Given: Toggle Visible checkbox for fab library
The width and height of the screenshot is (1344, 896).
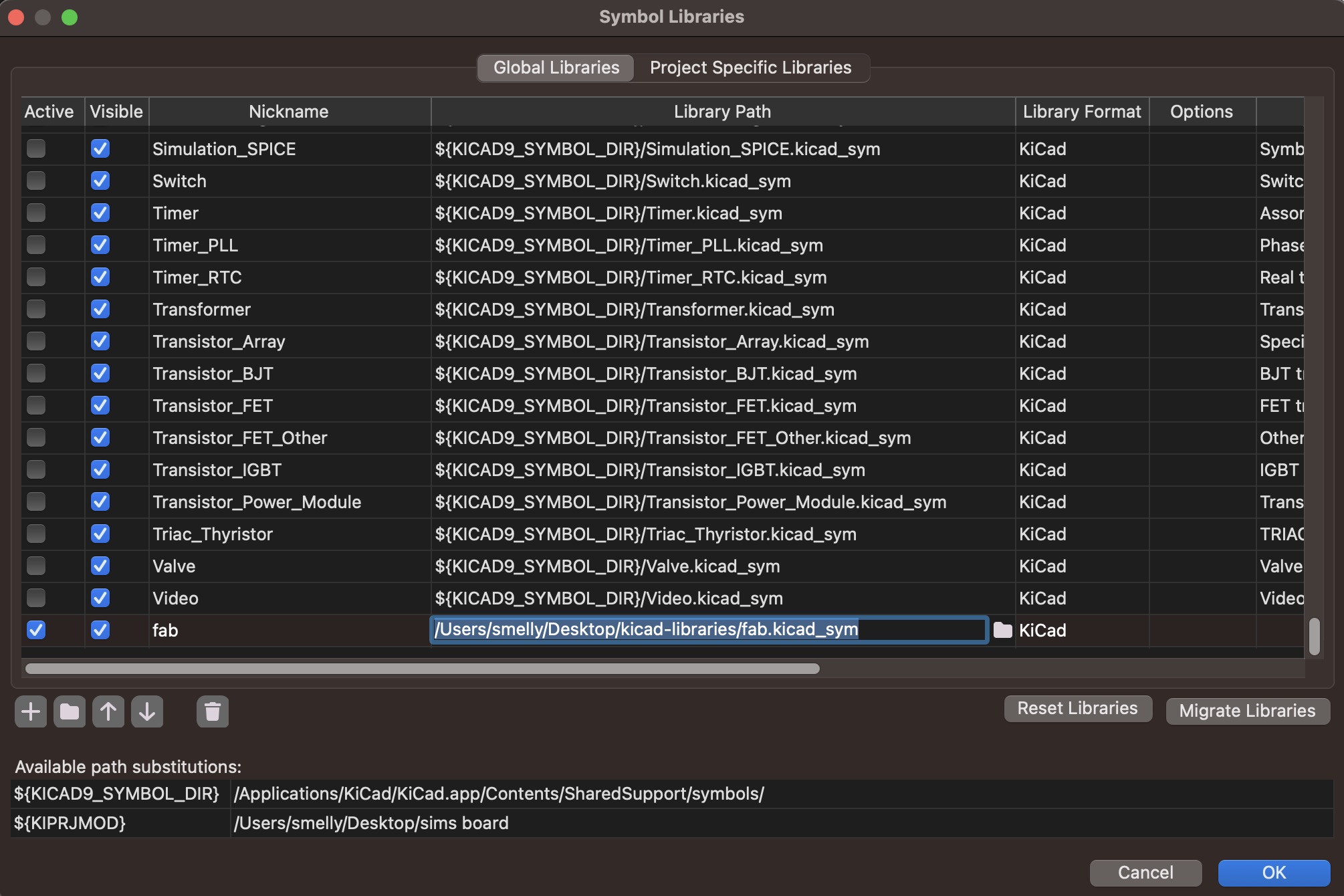Looking at the screenshot, I should pos(100,630).
